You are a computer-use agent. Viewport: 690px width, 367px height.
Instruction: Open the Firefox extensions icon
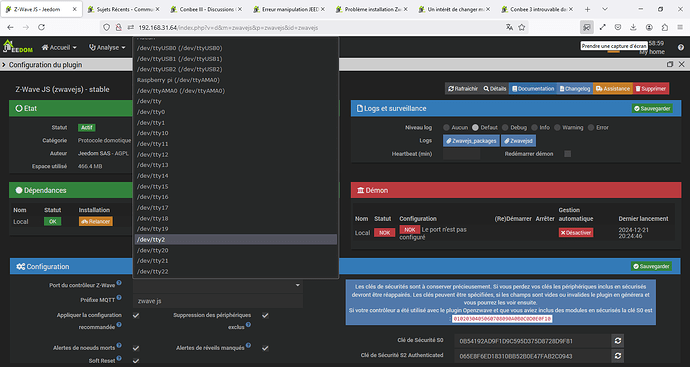tap(664, 27)
